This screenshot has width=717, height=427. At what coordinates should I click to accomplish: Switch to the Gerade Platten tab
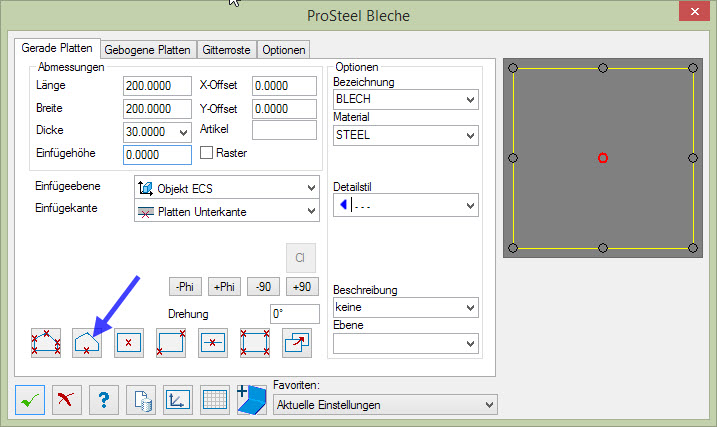point(57,48)
